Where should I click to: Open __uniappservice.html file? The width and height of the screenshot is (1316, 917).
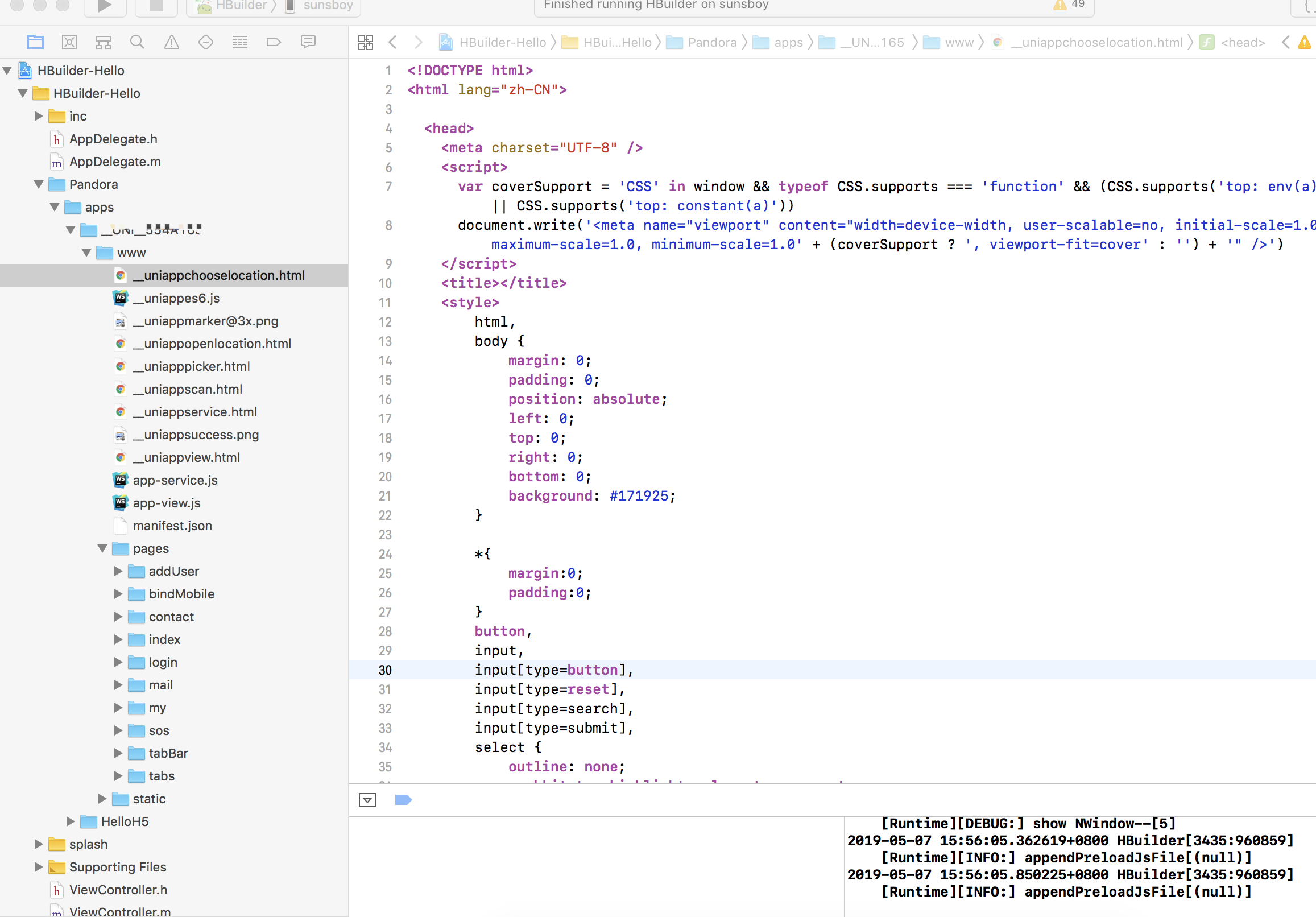coord(194,412)
